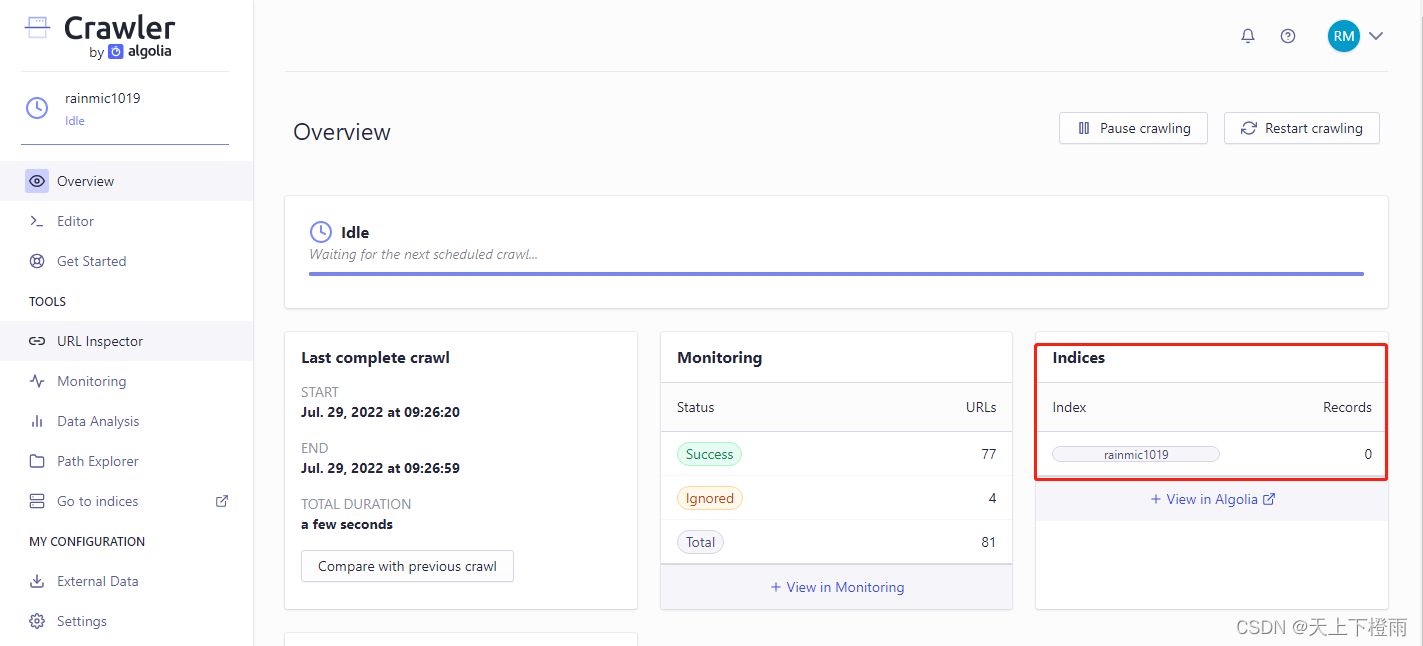The width and height of the screenshot is (1423, 646).
Task: Click the Total URL count 81
Action: click(x=989, y=542)
